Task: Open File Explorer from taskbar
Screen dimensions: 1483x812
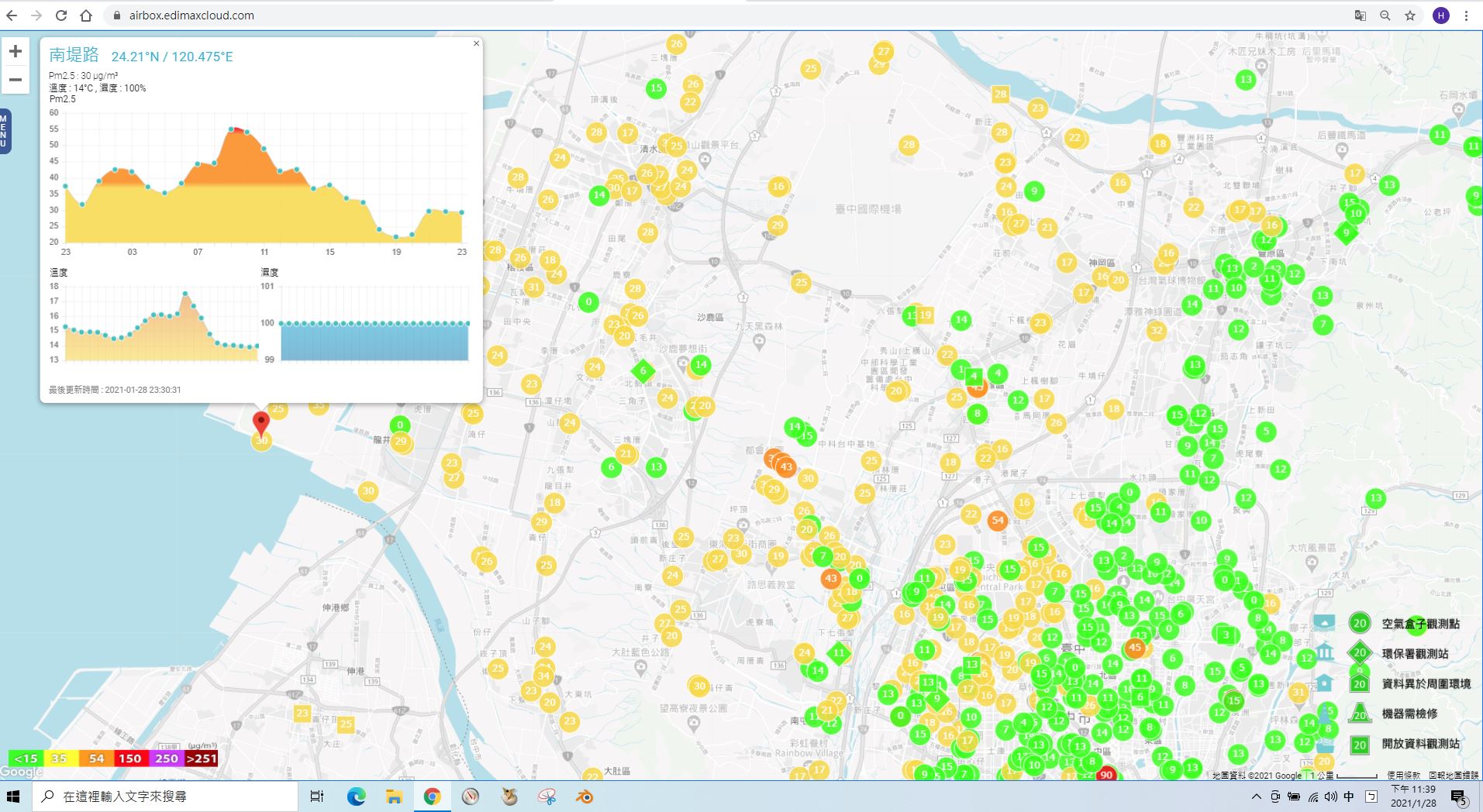Action: [x=394, y=797]
